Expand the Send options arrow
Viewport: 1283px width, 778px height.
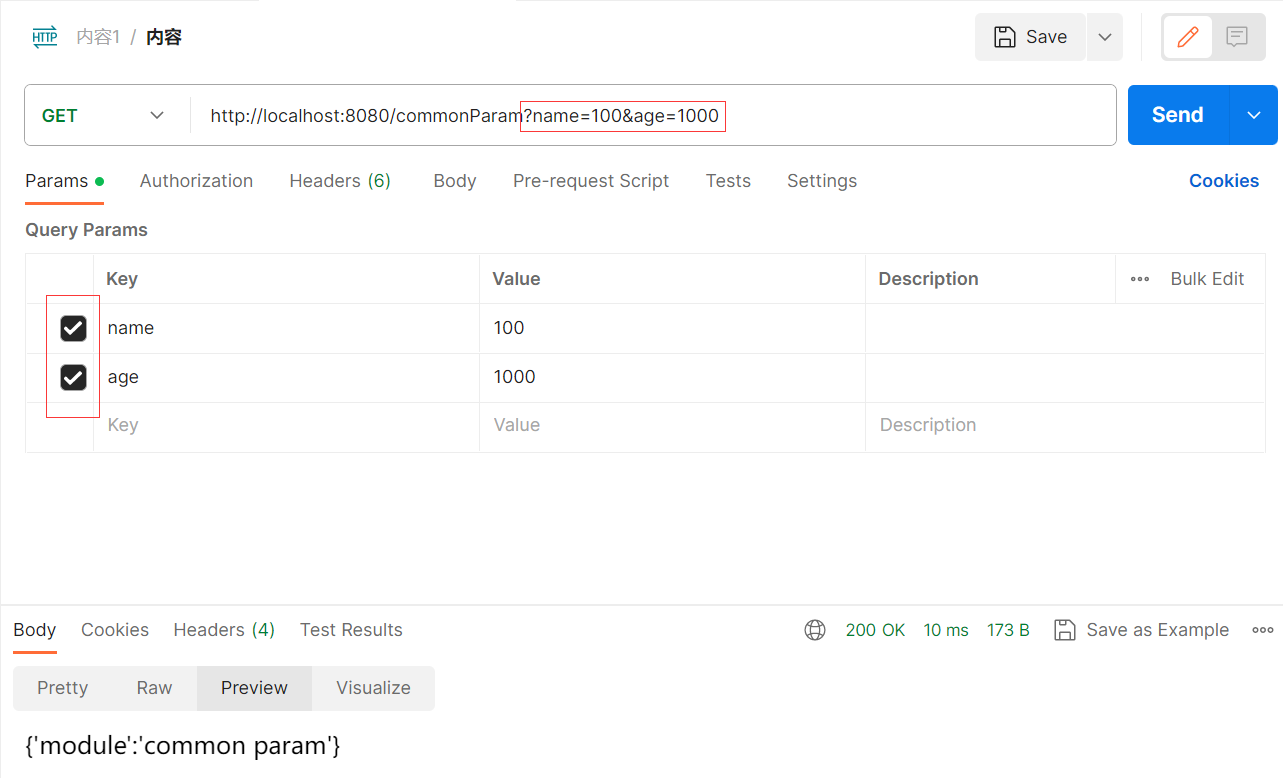pyautogui.click(x=1254, y=115)
